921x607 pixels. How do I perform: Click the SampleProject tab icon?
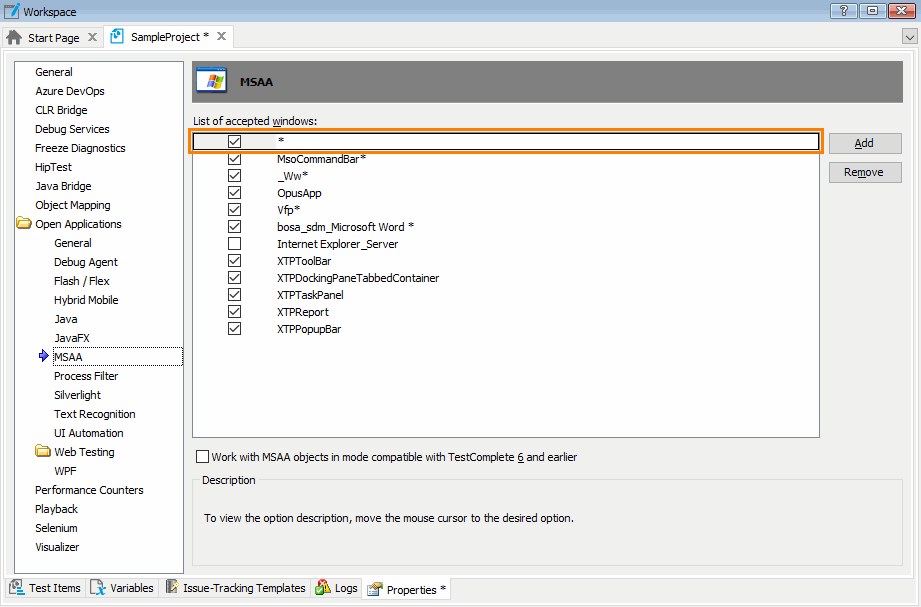pyautogui.click(x=118, y=37)
